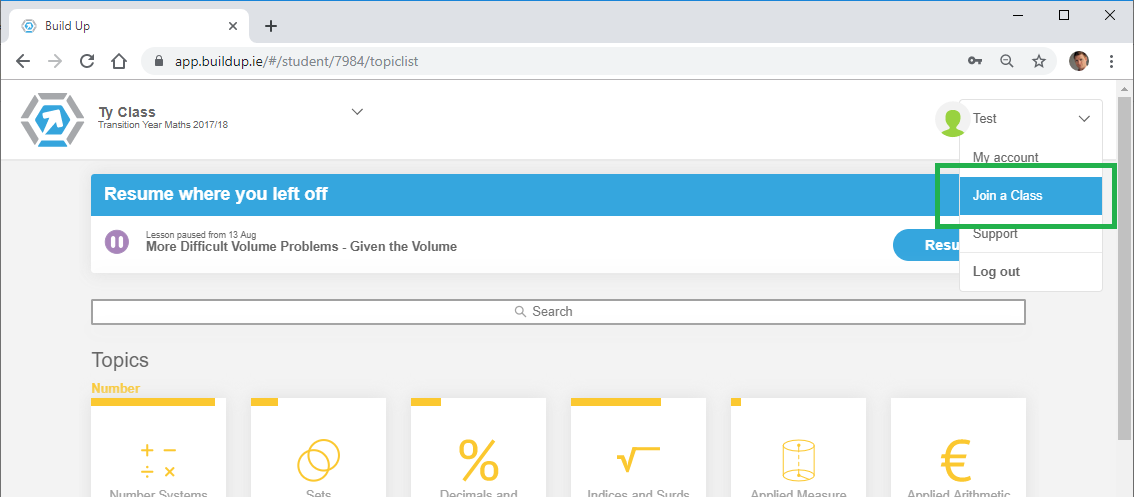Expand the Ty Class dropdown chevron
Viewport: 1134px width, 497px height.
coord(357,111)
